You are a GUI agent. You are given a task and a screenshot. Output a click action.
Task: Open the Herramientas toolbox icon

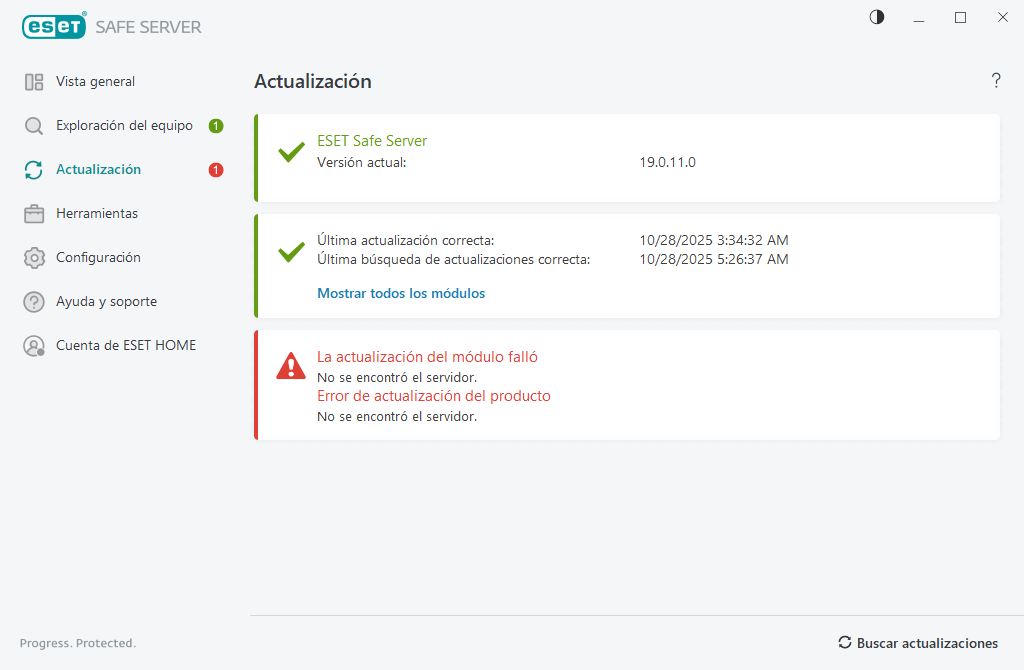point(35,213)
